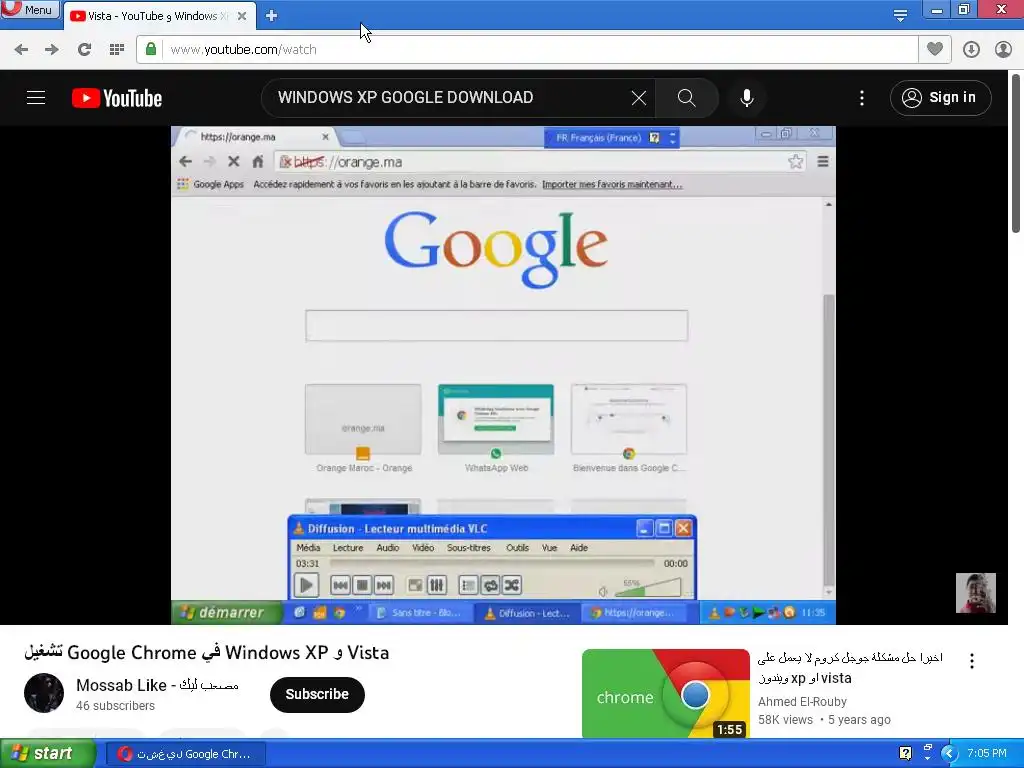Submit search with magnifier button
Viewport: 1024px width, 768px height.
[686, 98]
